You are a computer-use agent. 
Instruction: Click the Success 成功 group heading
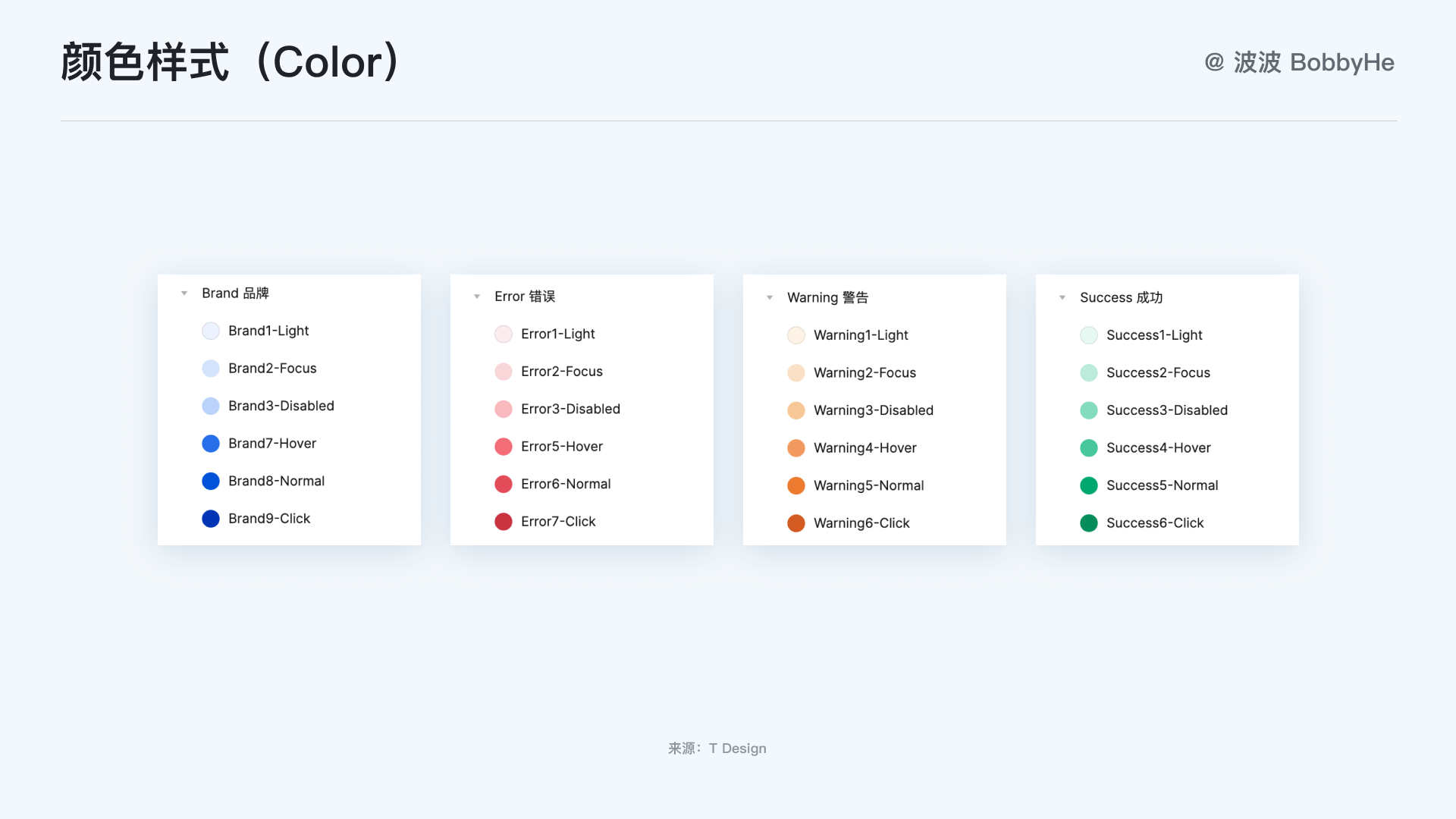point(1121,298)
